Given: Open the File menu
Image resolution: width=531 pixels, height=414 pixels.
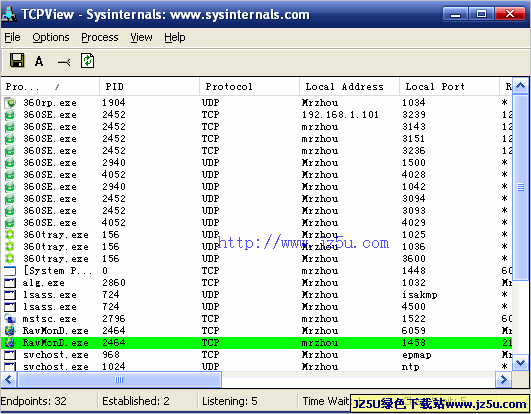Looking at the screenshot, I should (x=12, y=37).
